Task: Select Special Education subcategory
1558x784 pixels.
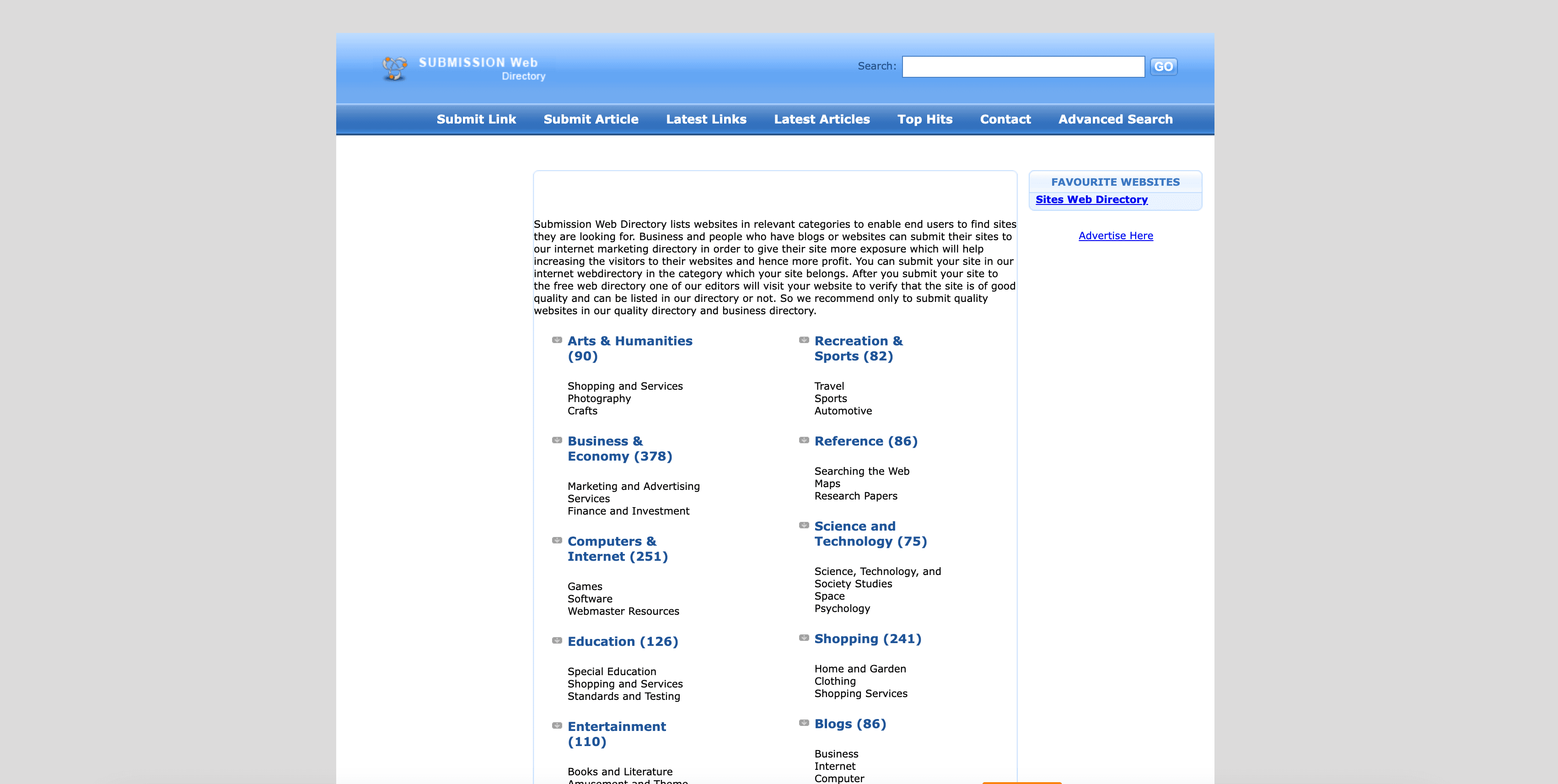Action: pyautogui.click(x=612, y=671)
